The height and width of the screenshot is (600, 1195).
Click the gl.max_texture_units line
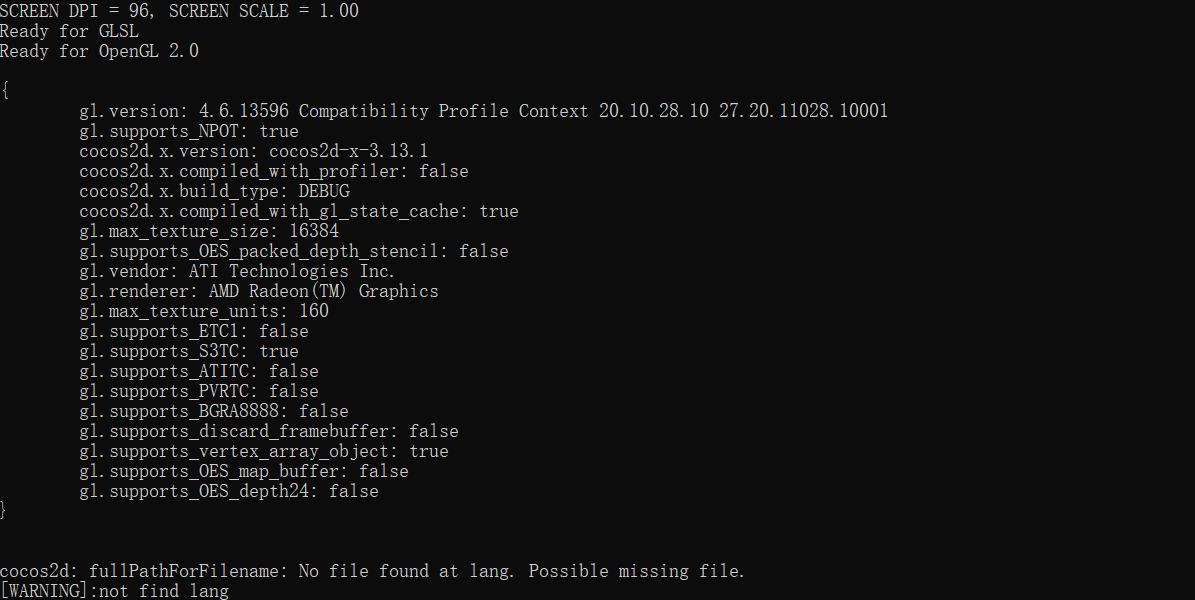tap(203, 311)
